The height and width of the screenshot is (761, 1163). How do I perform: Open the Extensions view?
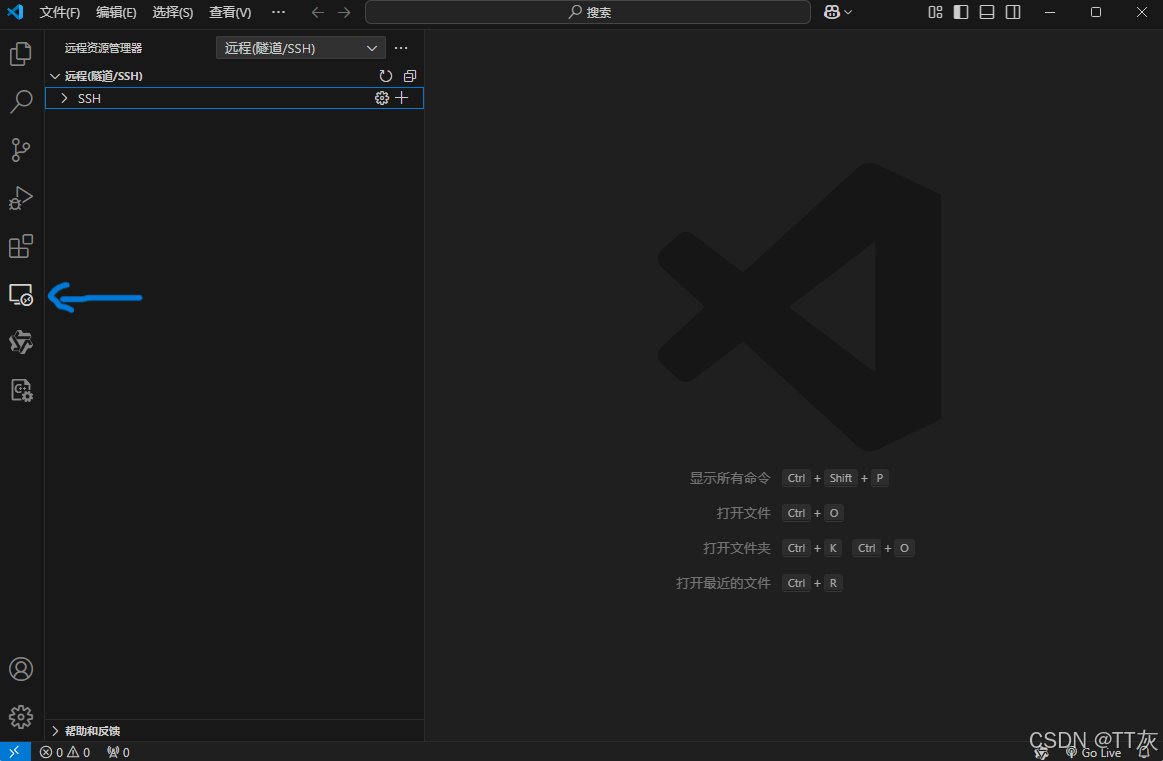(x=21, y=246)
